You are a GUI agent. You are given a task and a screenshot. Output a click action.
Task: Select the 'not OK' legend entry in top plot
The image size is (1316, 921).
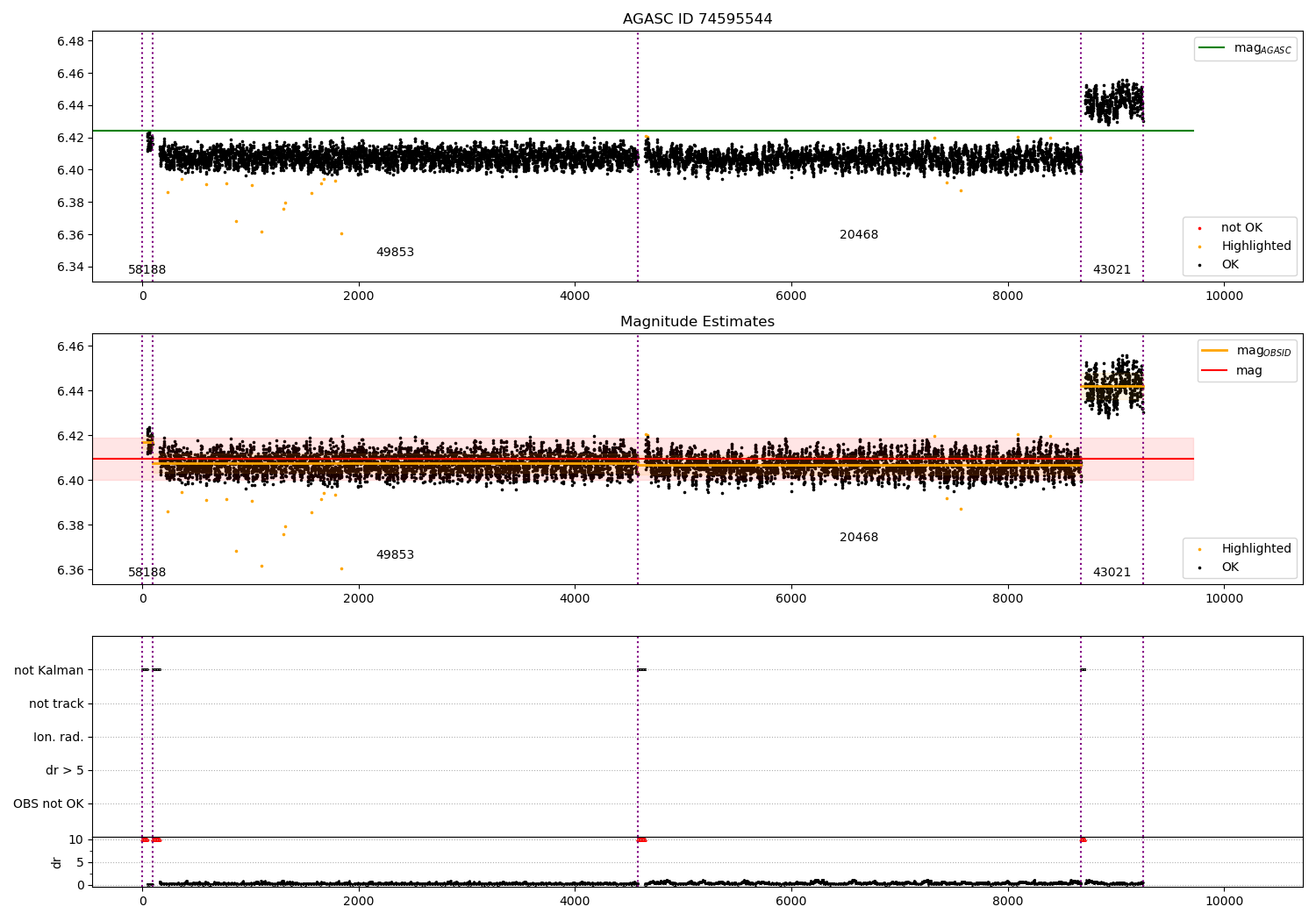(x=1241, y=228)
